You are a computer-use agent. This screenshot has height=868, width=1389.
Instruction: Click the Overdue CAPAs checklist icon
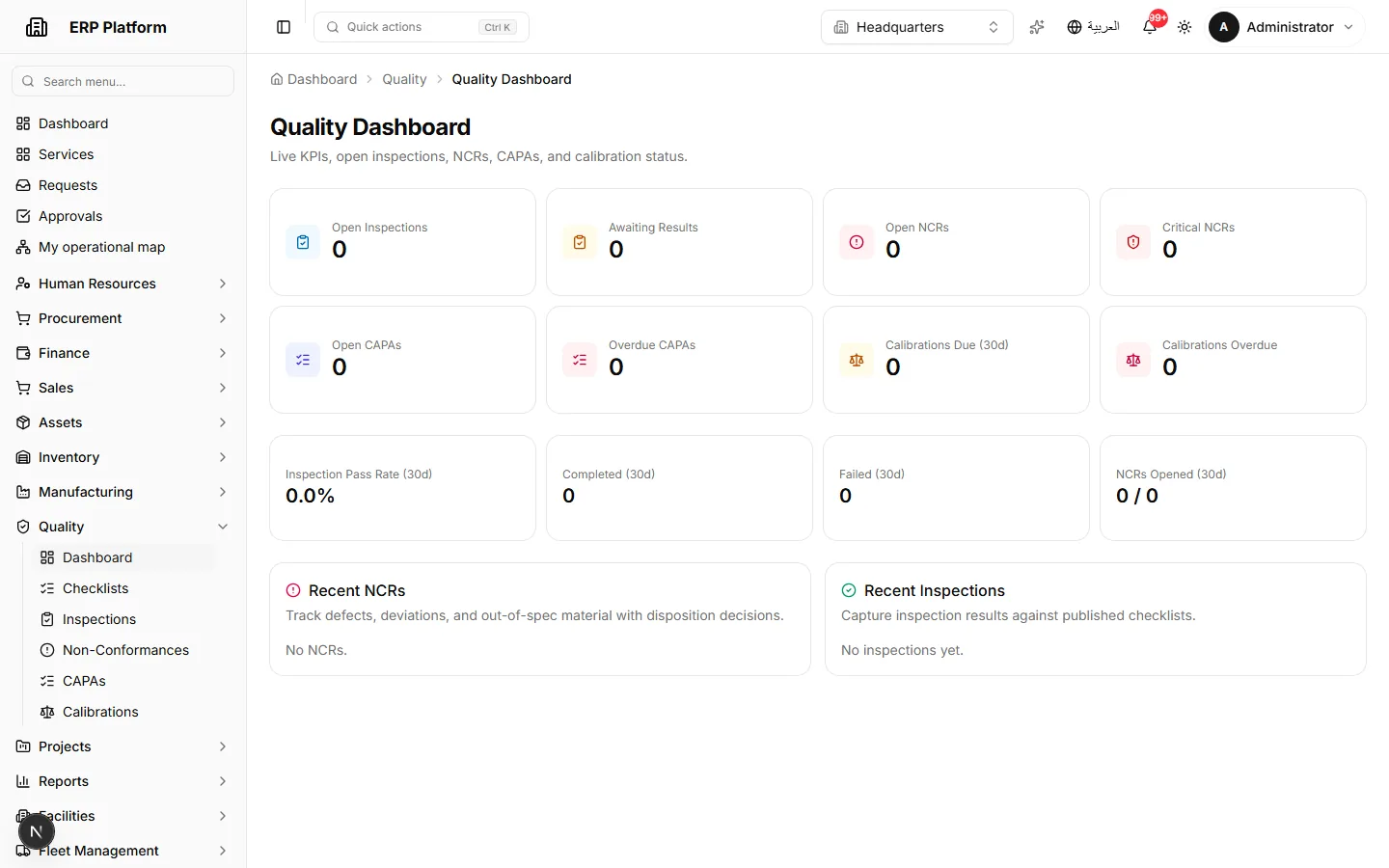click(580, 360)
